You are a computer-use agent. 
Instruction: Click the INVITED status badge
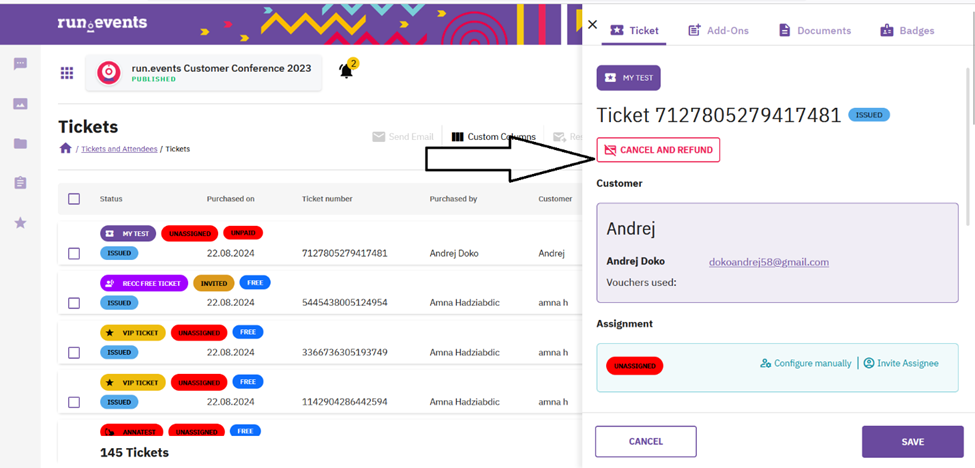pyautogui.click(x=214, y=283)
